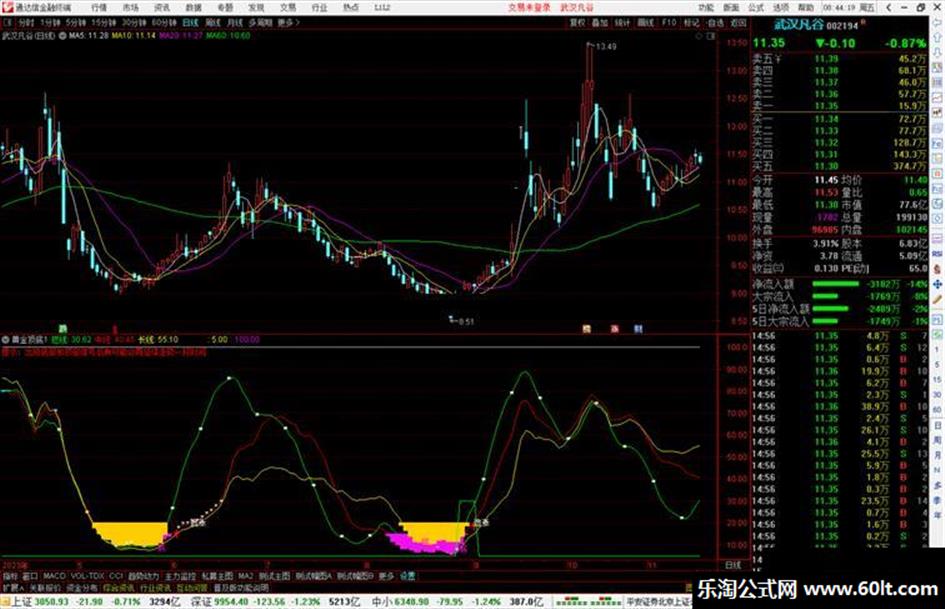945x609 pixels.
Task: Open the 交易 menu
Action: tap(287, 8)
